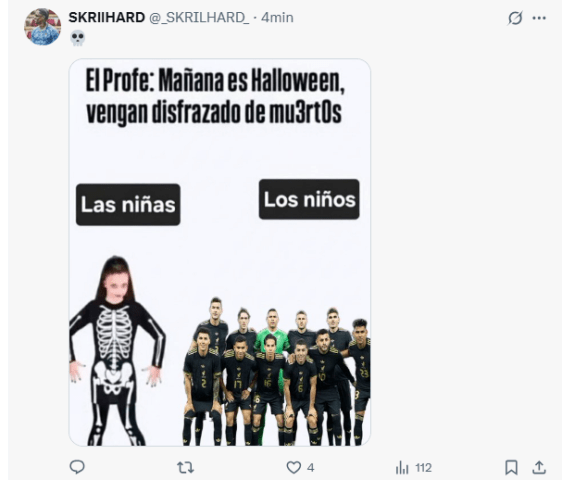Click the 4 likes count
Image resolution: width=562 pixels, height=480 pixels.
310,467
